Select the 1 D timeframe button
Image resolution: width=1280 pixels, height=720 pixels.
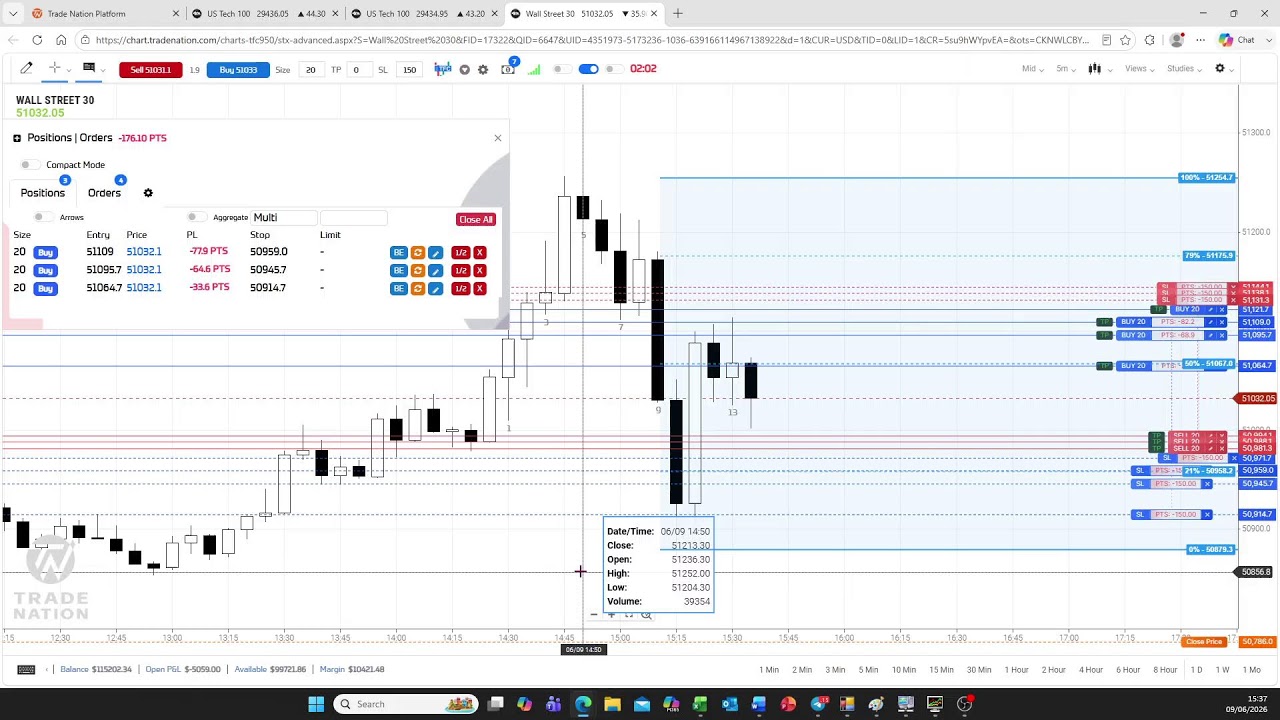tap(1196, 670)
